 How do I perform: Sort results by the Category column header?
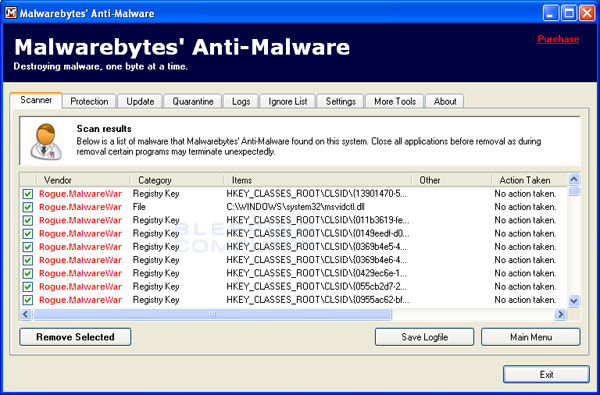click(x=177, y=180)
